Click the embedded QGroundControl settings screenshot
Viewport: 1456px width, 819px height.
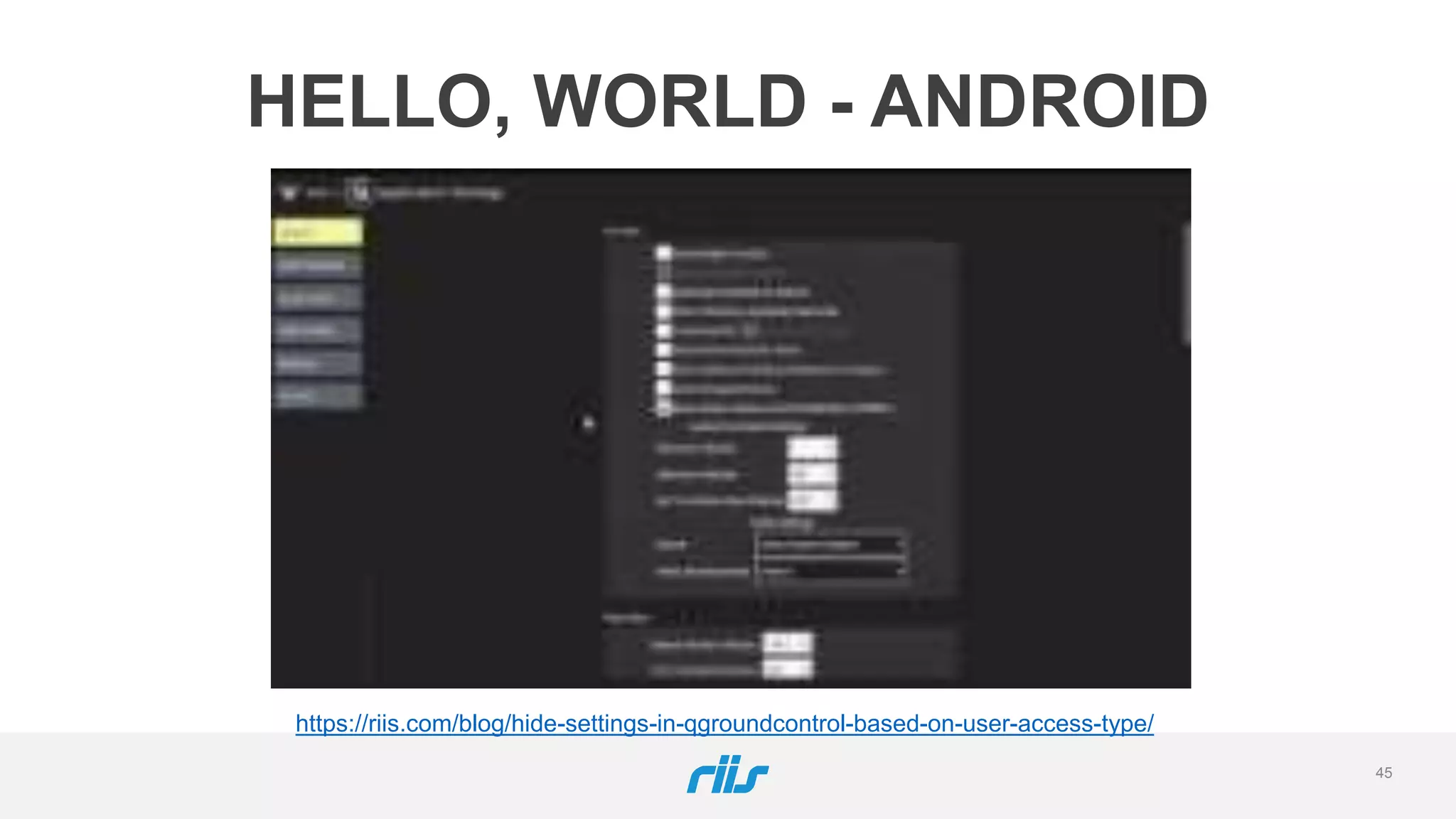731,428
